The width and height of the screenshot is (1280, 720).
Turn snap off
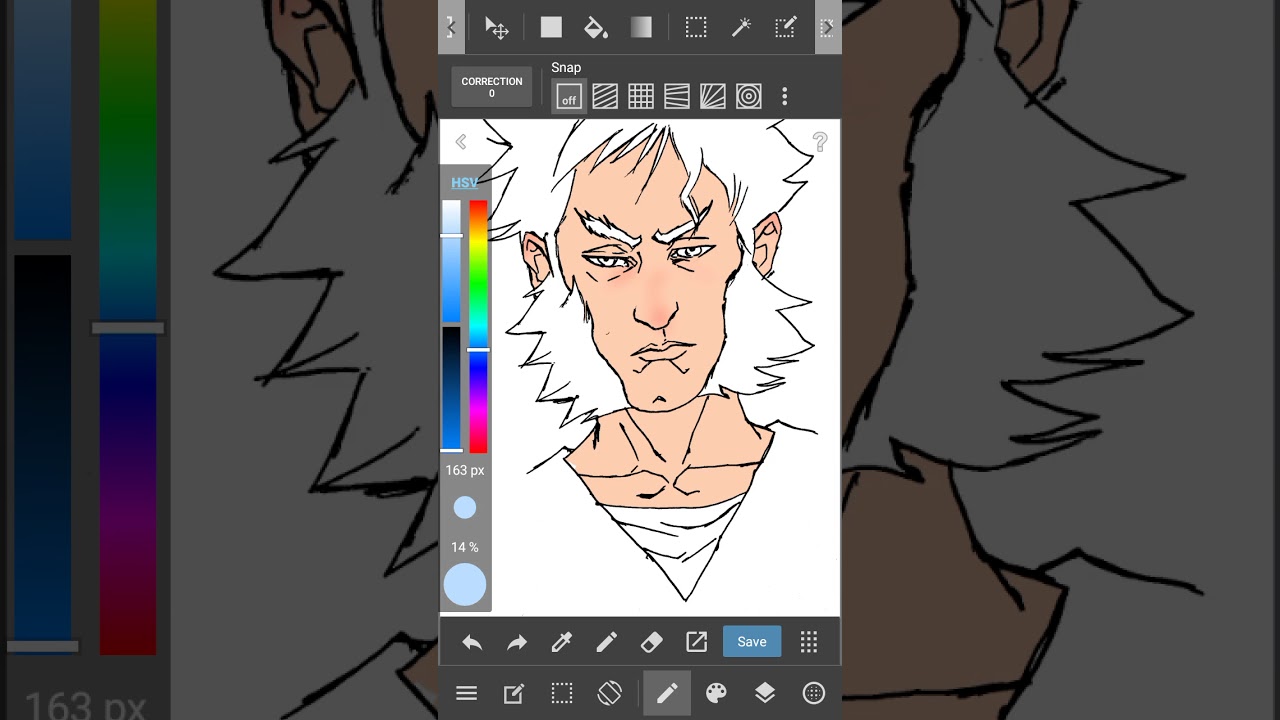pos(569,97)
